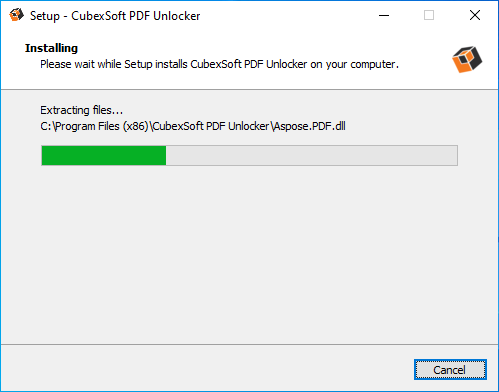Click "on your computer" in the header description

354,64
